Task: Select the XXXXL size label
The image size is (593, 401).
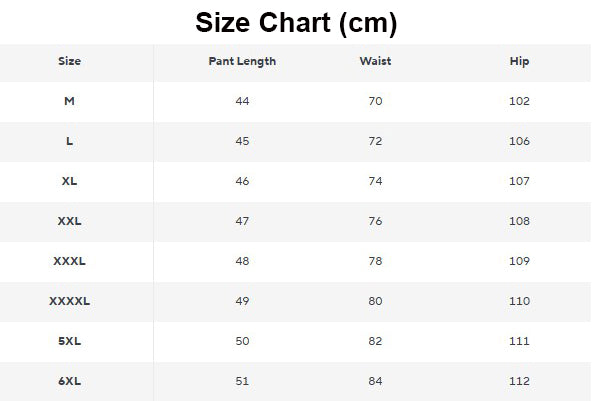Action: pos(70,301)
